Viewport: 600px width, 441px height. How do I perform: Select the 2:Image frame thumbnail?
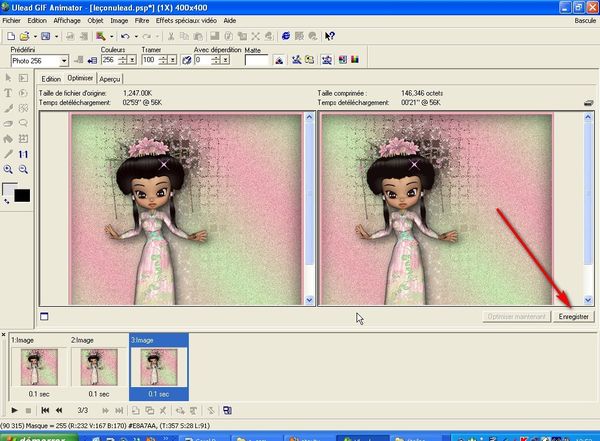coord(99,367)
